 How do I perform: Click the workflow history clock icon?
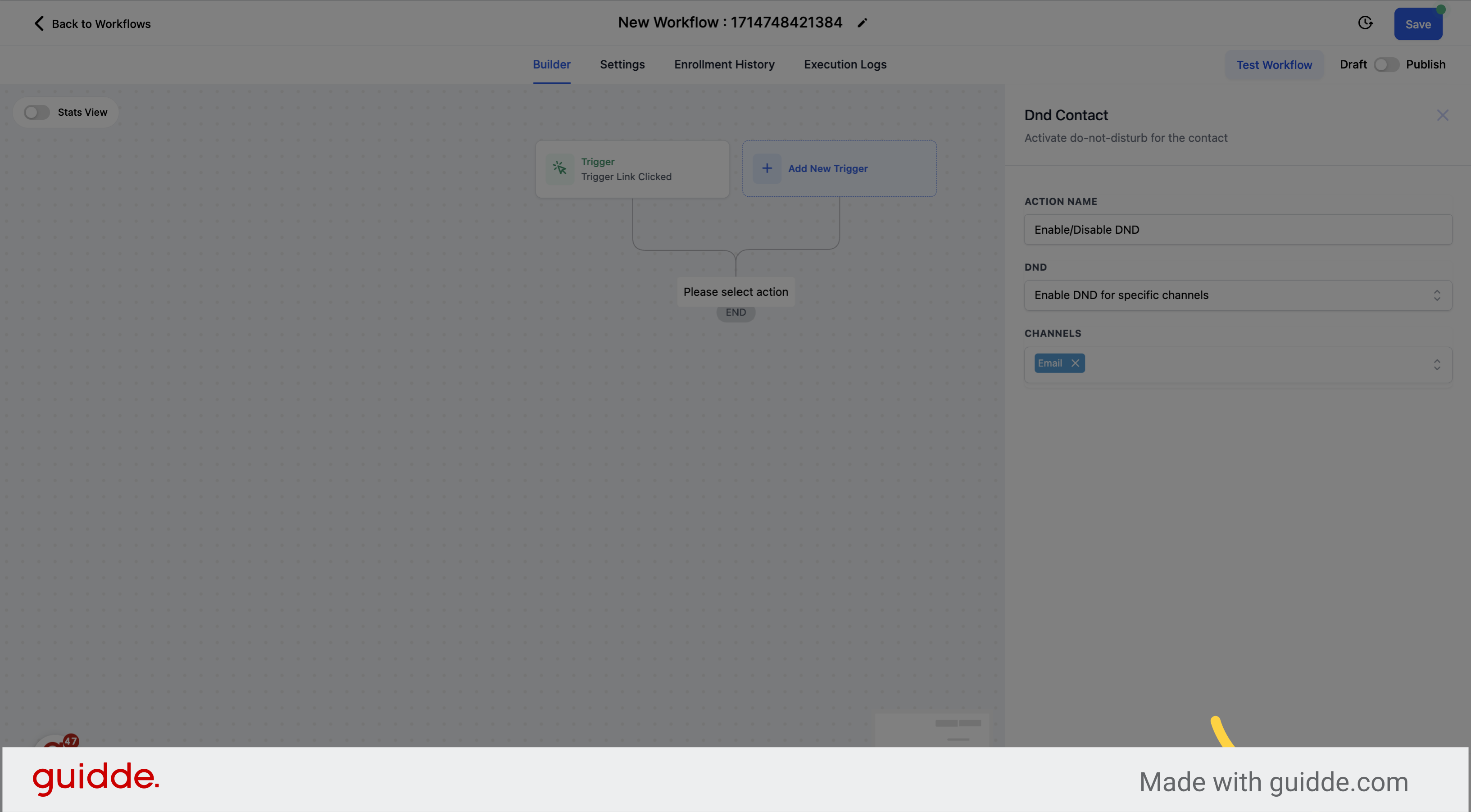(1365, 22)
